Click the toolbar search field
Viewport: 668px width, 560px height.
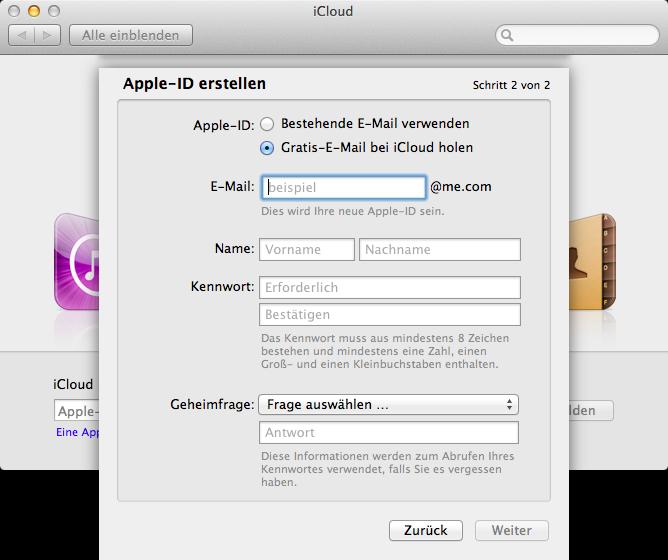coord(577,35)
